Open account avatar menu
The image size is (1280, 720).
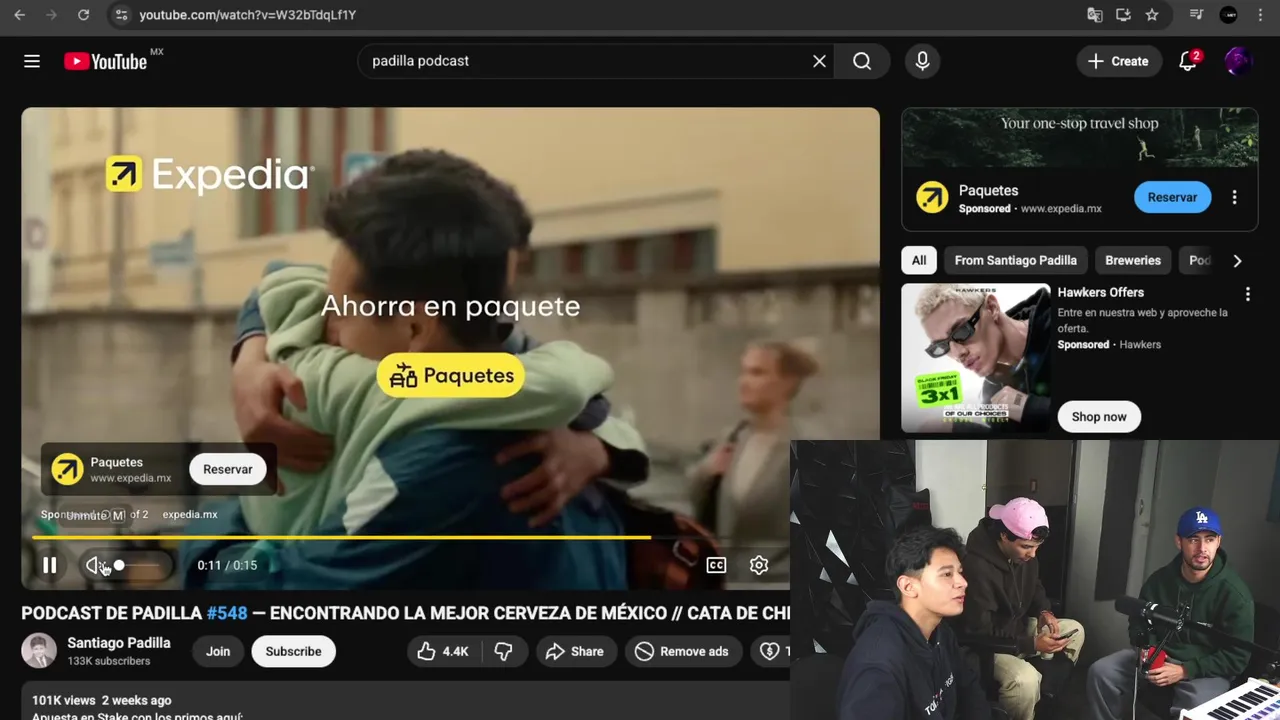point(1238,61)
